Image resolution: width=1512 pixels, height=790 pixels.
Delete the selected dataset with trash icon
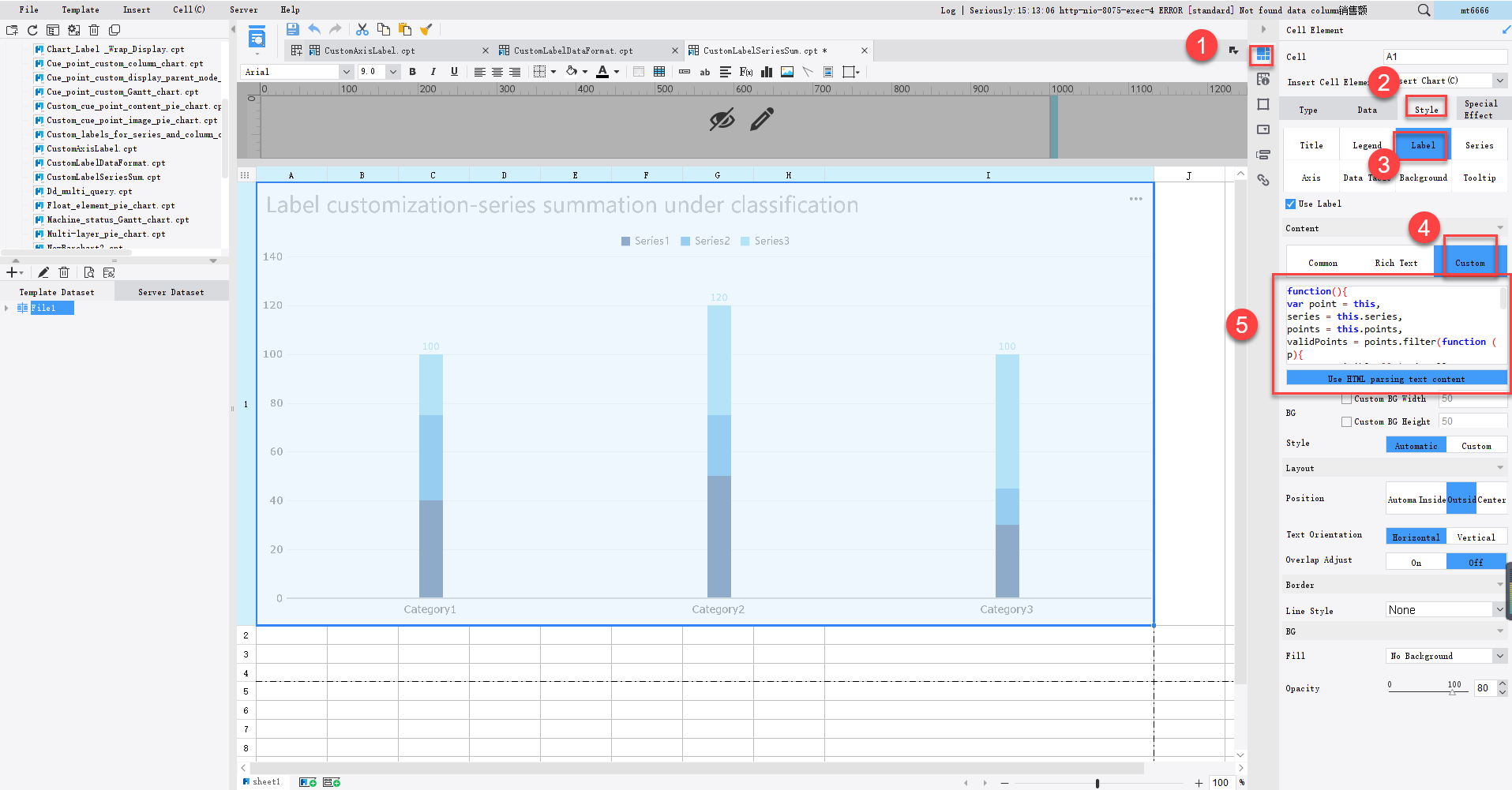(64, 271)
